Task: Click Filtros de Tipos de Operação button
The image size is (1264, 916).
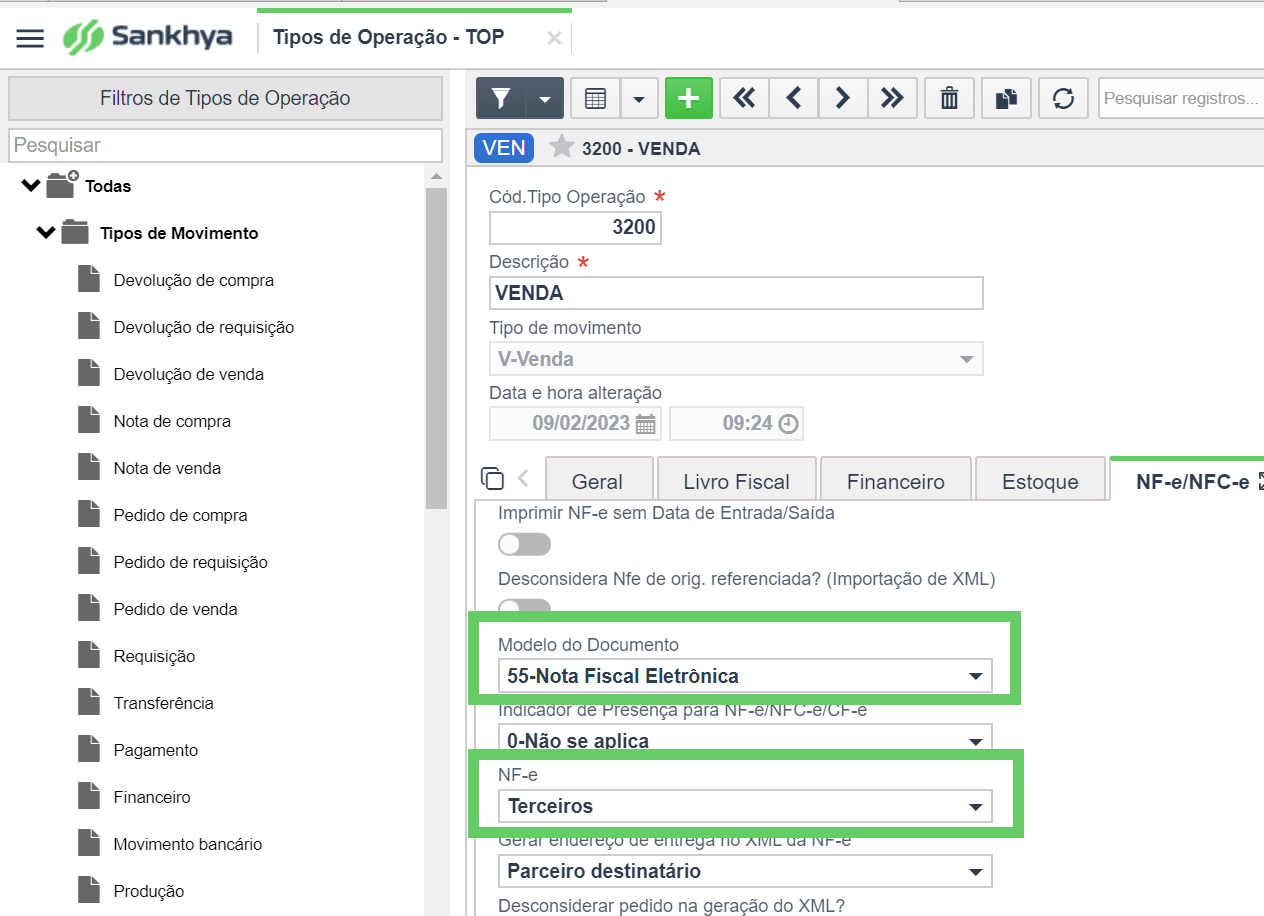Action: (225, 98)
